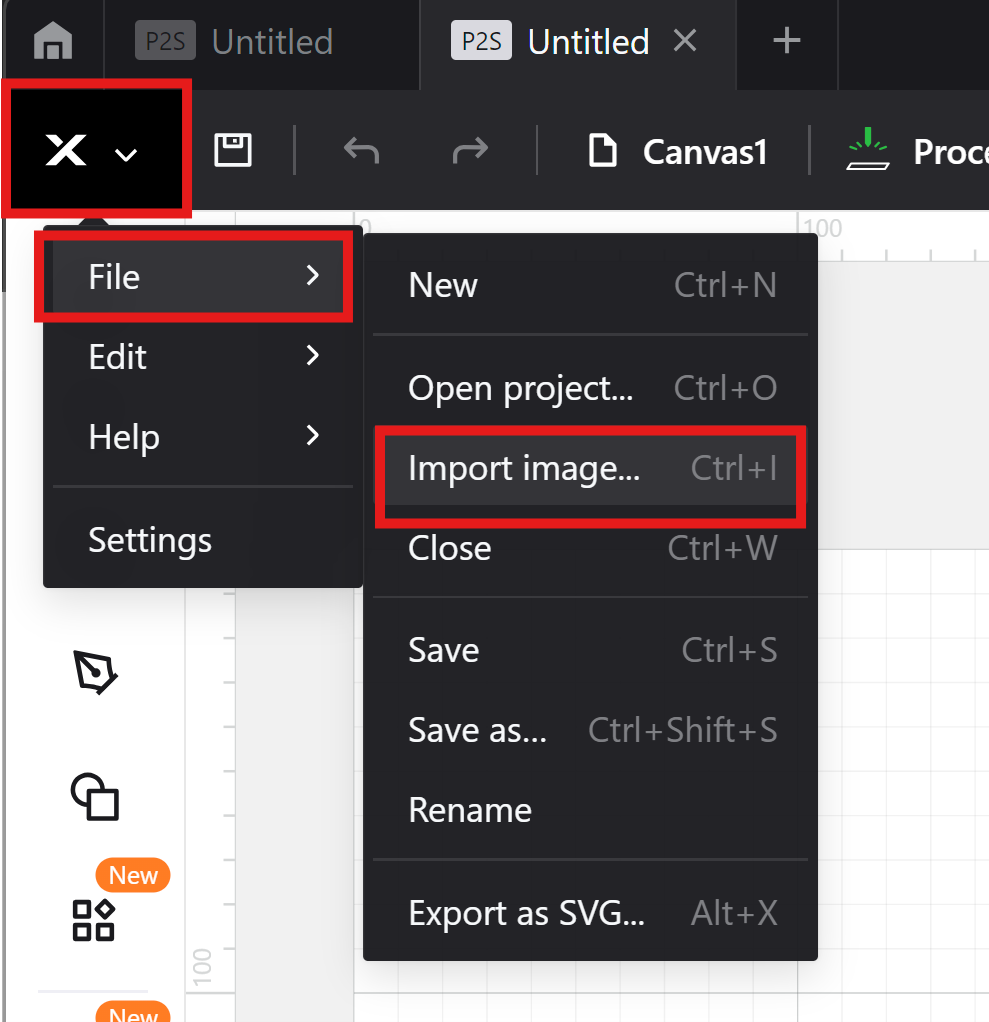Choose Import image from File menu
Viewport: 989px width, 1022px height.
pos(590,468)
